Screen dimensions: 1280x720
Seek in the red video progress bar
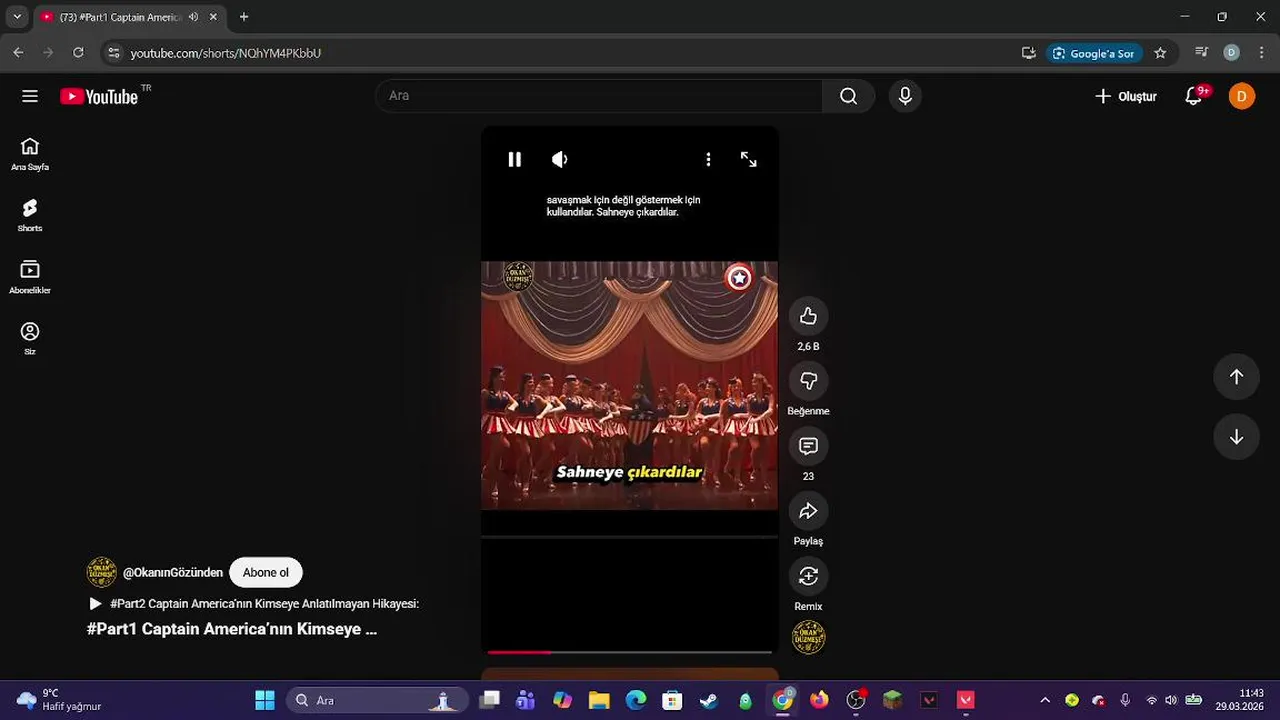coord(629,652)
